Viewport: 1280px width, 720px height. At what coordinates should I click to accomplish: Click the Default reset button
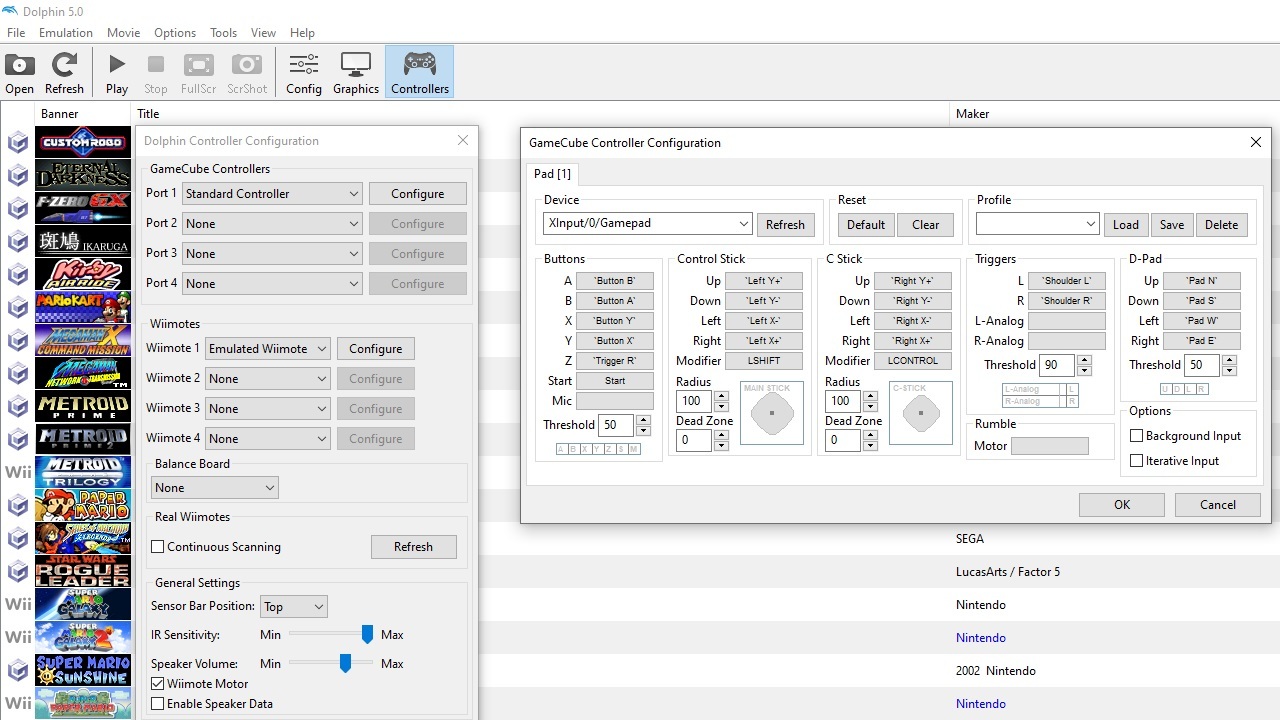[866, 225]
